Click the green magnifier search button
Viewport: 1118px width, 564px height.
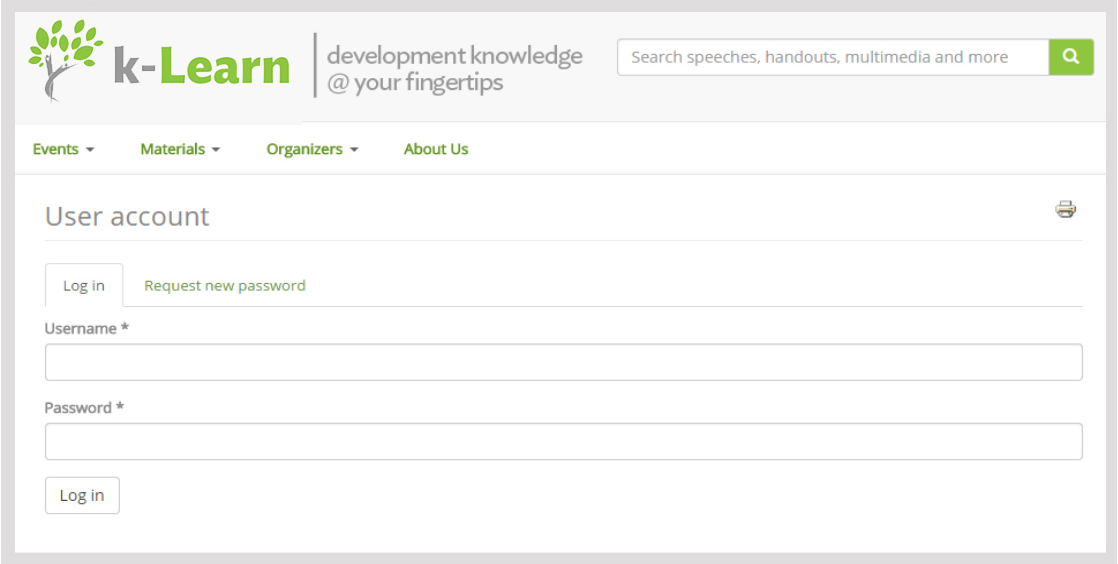[x=1071, y=57]
